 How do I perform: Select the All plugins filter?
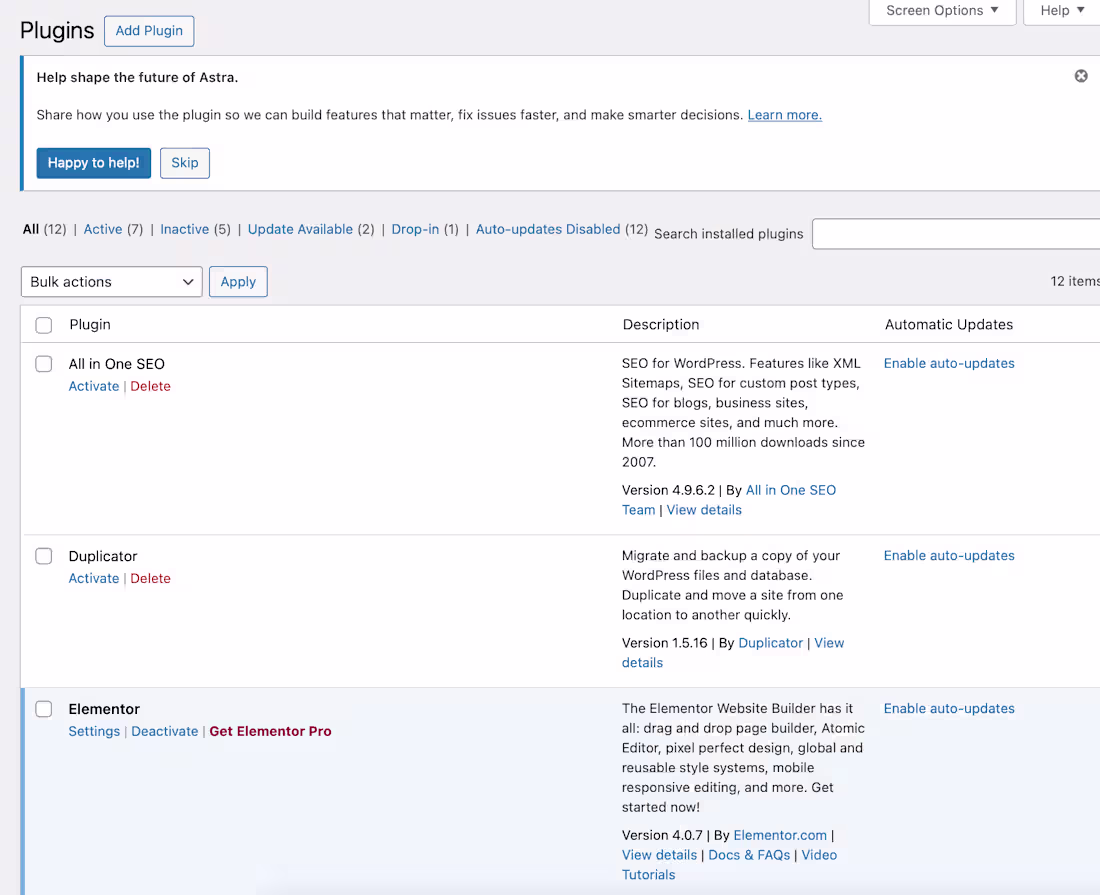pos(31,229)
